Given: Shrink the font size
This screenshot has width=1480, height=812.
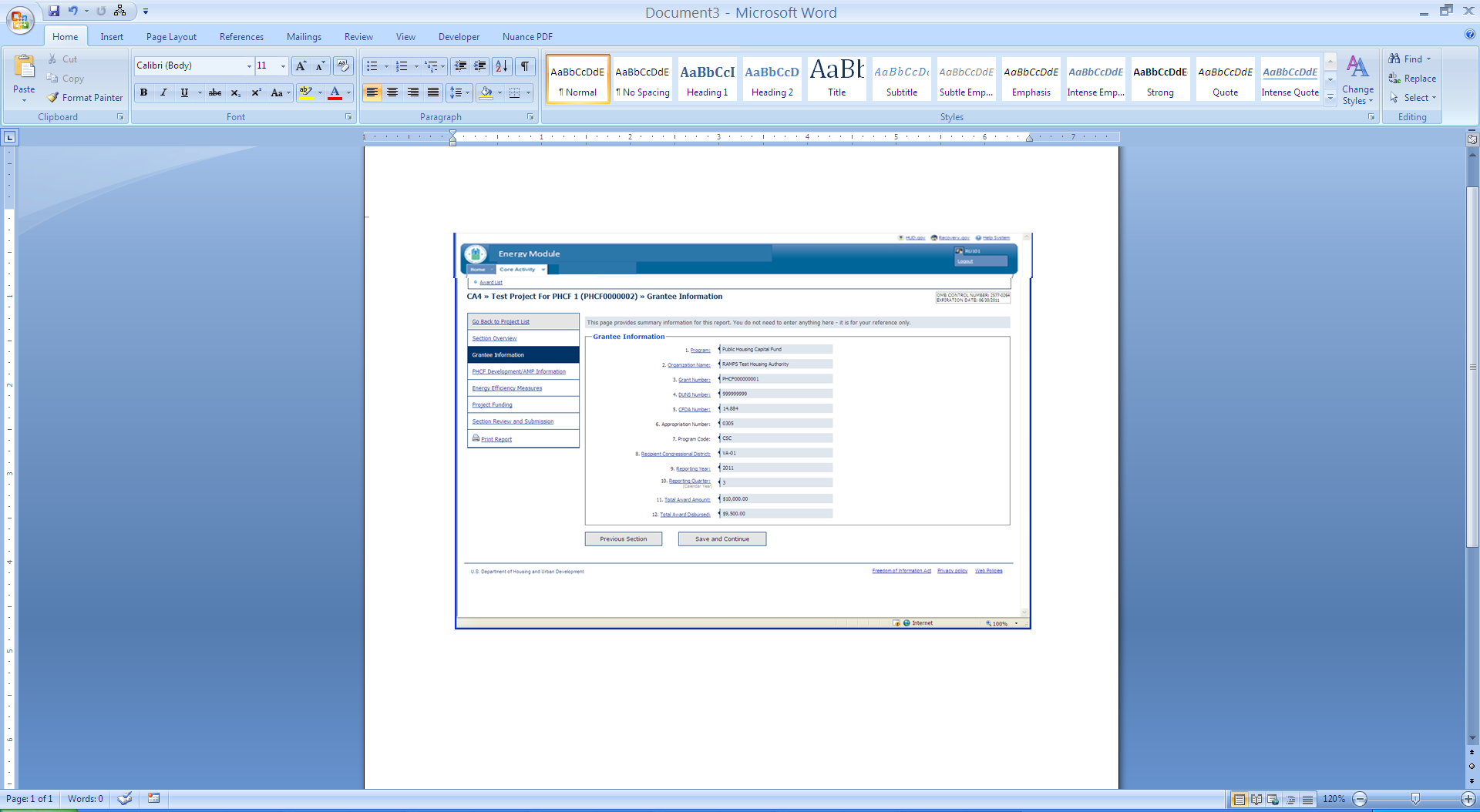Looking at the screenshot, I should [320, 65].
